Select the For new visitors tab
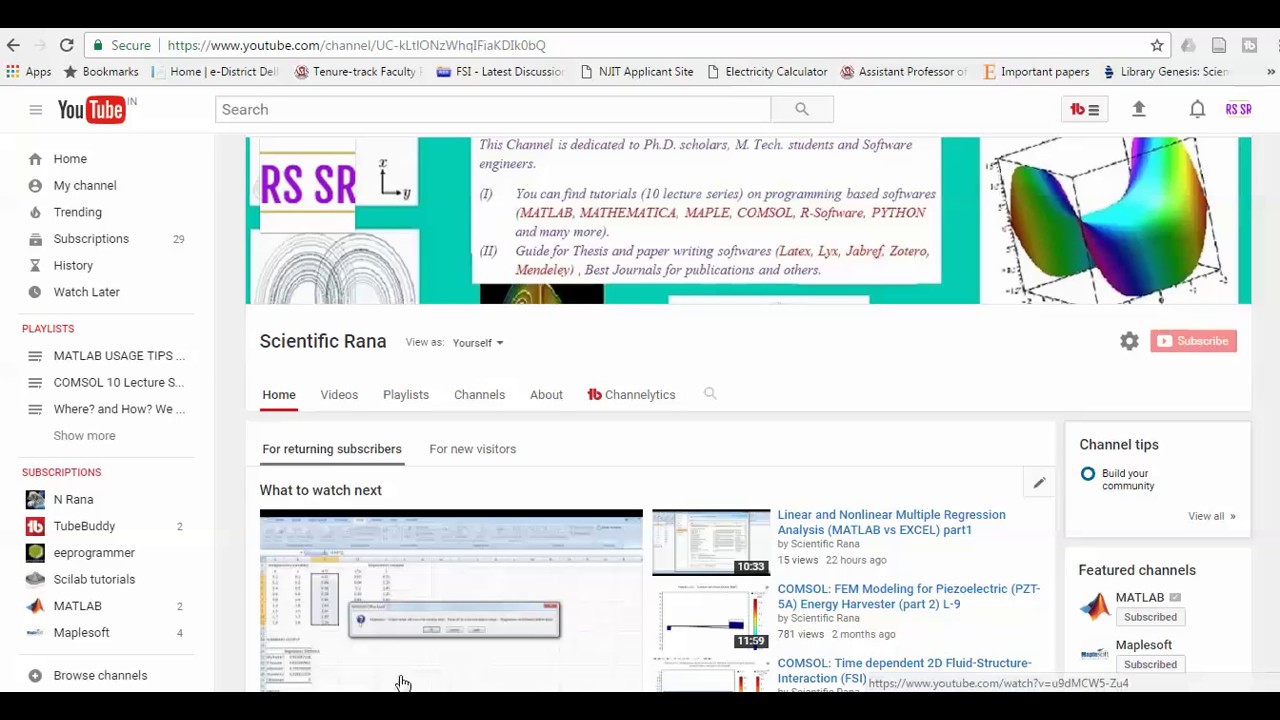 point(473,449)
